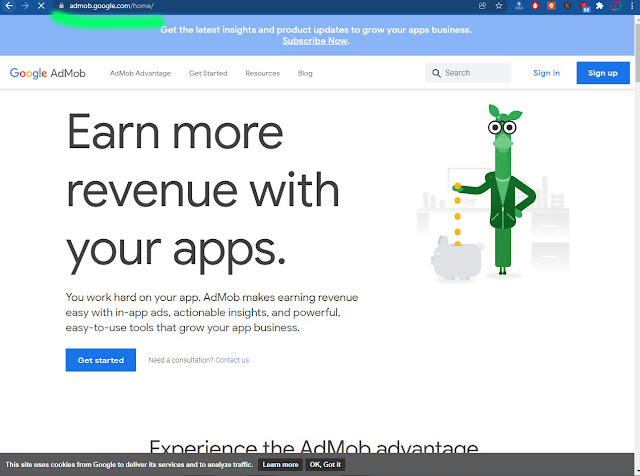Click the Google AdMob logo
640x476 pixels.
(48, 73)
